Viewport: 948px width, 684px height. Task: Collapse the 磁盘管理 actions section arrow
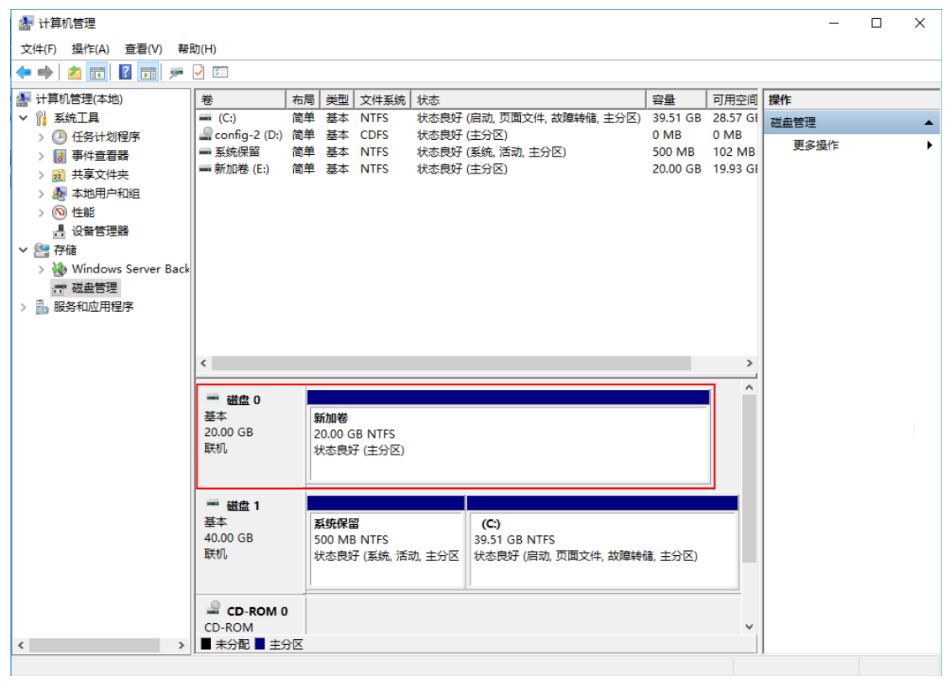(929, 123)
